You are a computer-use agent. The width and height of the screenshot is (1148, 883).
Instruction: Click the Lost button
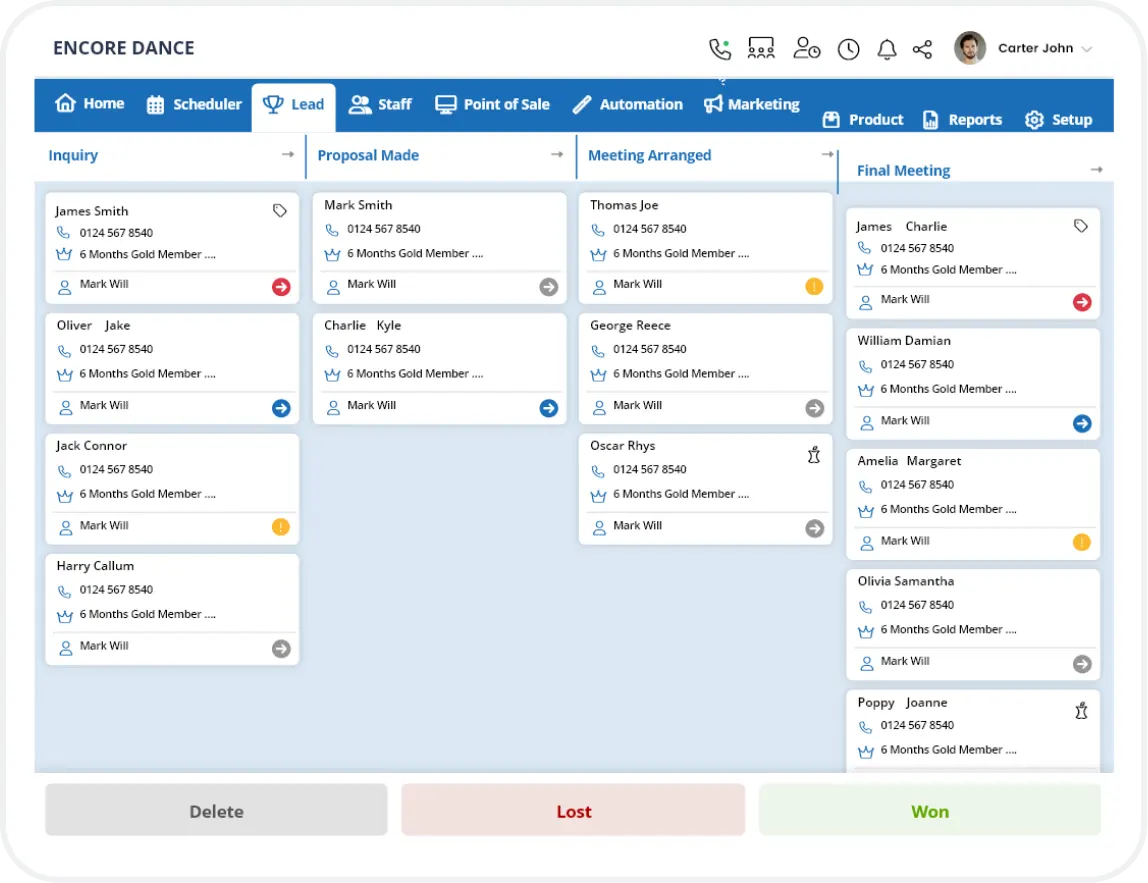pos(573,811)
